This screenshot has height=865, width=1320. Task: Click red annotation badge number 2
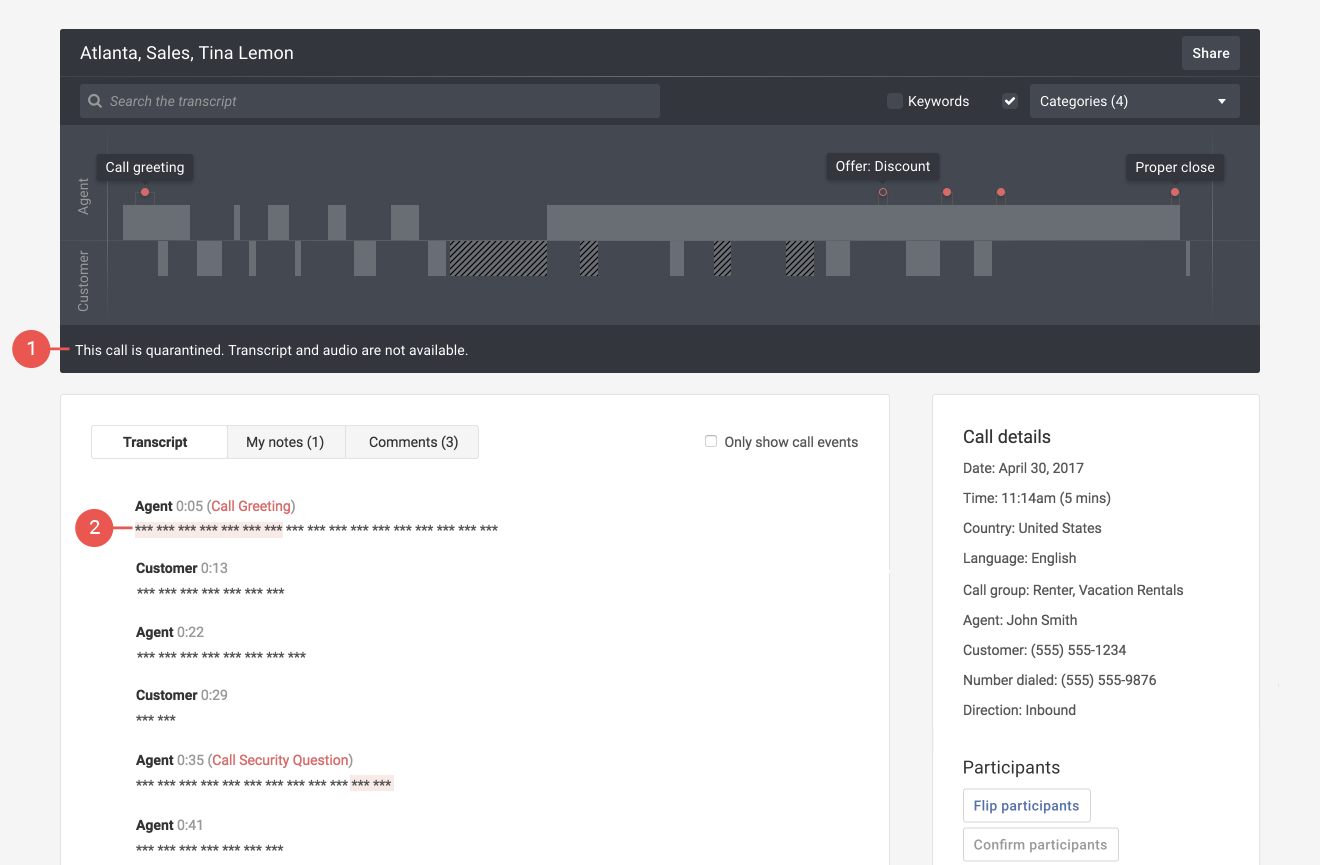94,528
